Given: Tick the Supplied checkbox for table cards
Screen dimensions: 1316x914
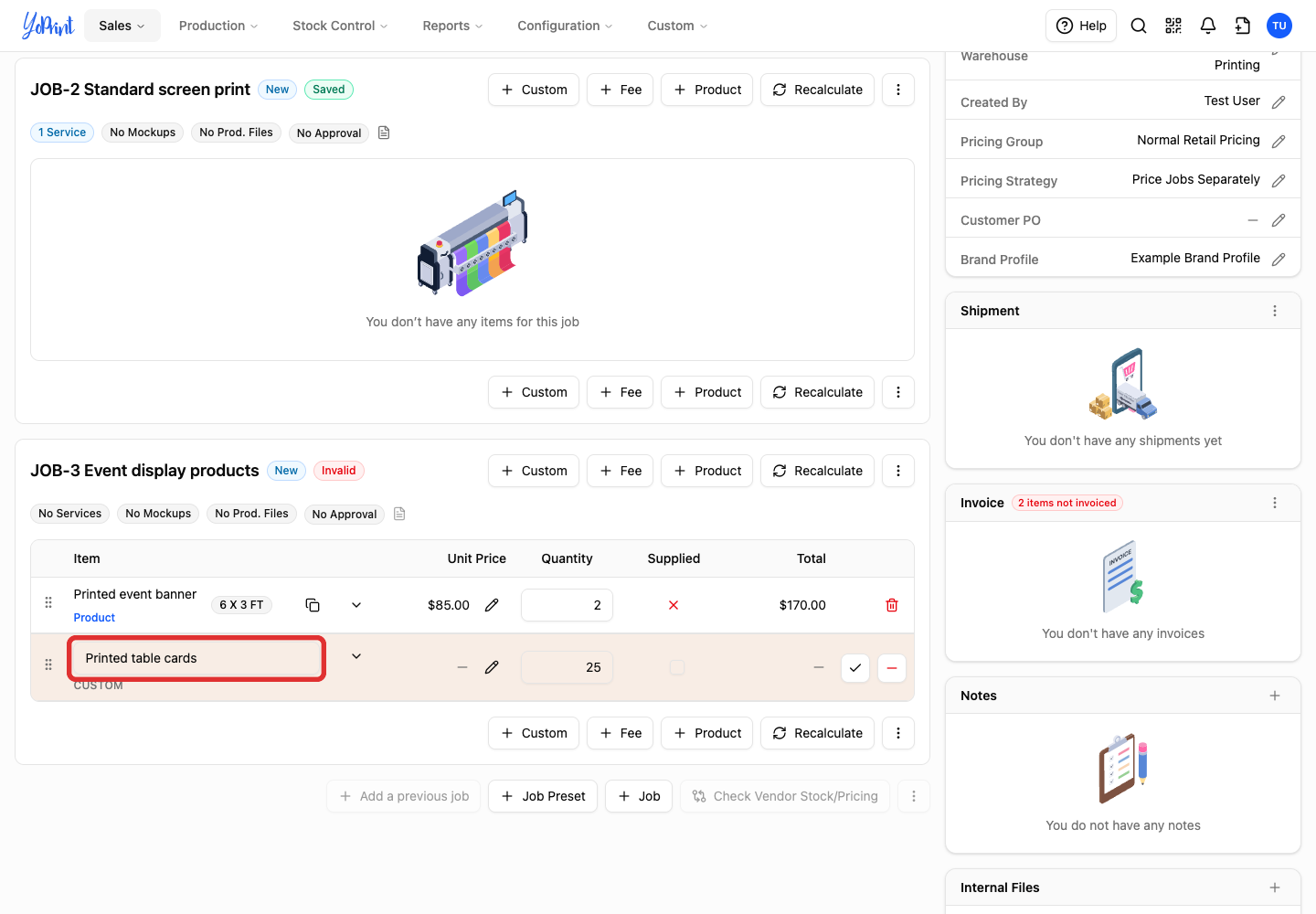Looking at the screenshot, I should [677, 667].
